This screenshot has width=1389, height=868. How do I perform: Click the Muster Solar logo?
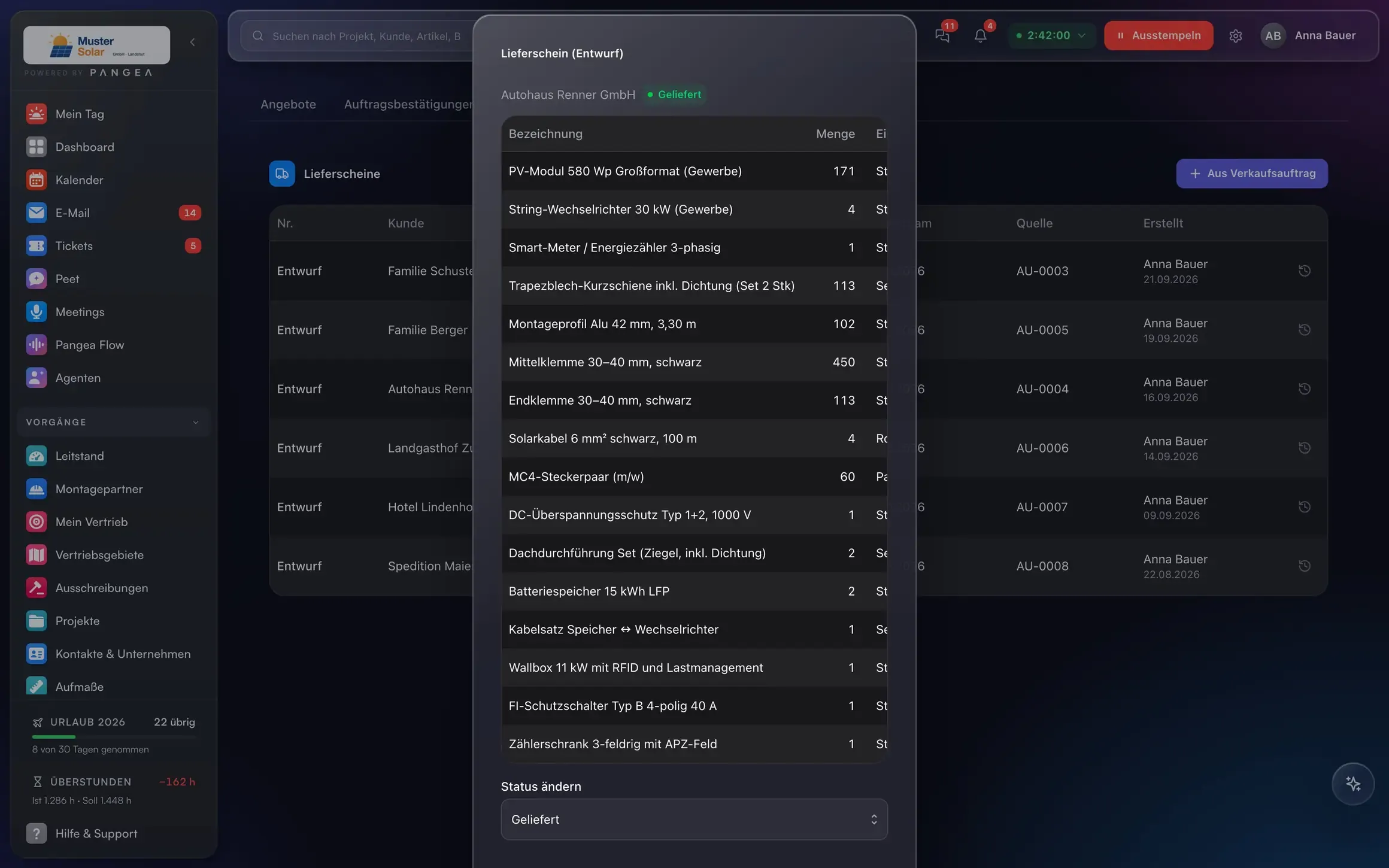point(96,45)
